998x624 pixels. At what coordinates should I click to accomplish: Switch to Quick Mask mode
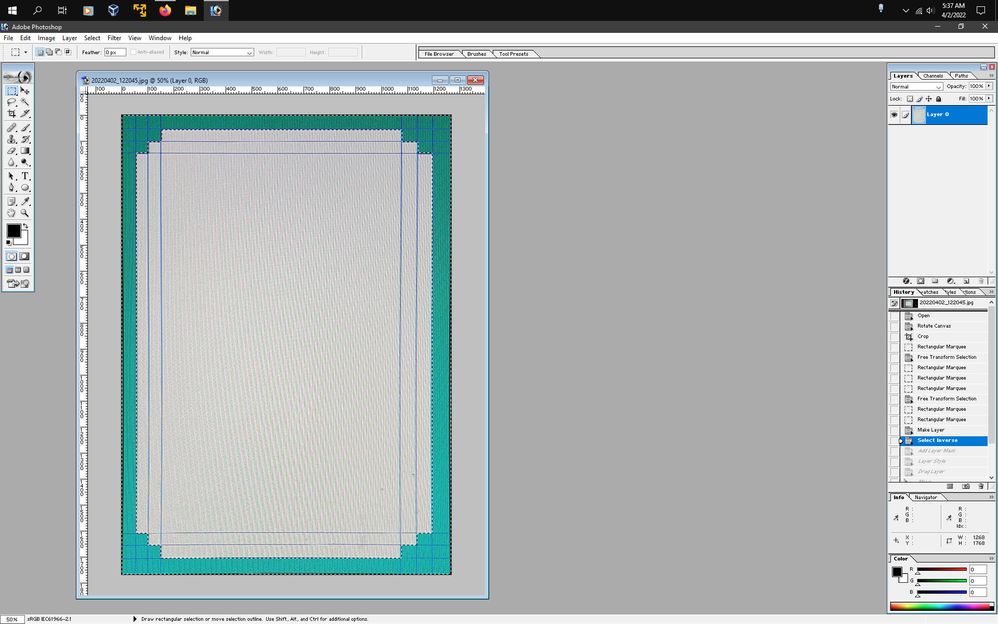pyautogui.click(x=24, y=256)
